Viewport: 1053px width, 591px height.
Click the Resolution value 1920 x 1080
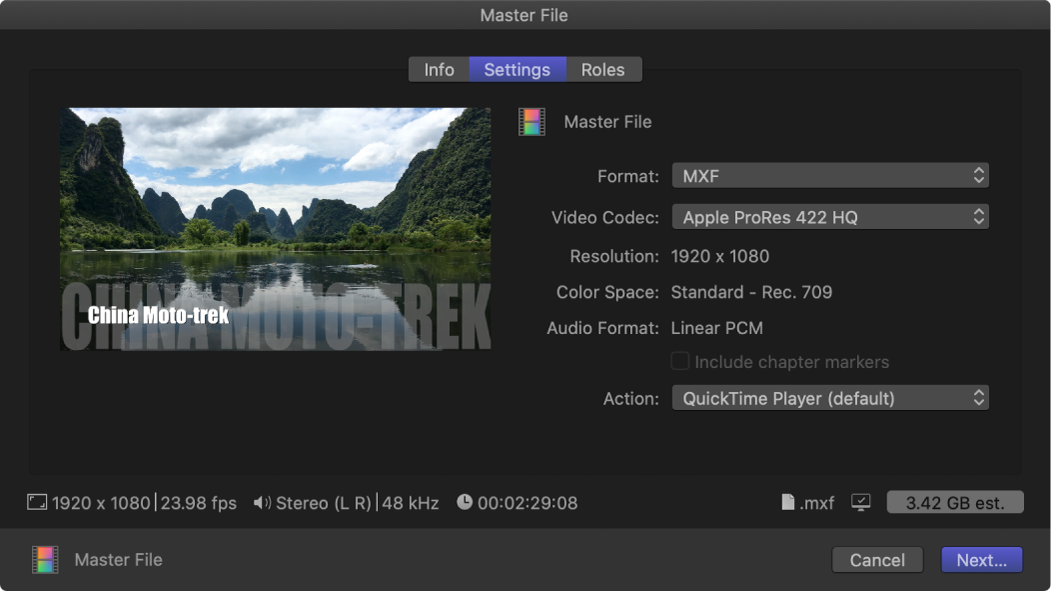tap(720, 257)
